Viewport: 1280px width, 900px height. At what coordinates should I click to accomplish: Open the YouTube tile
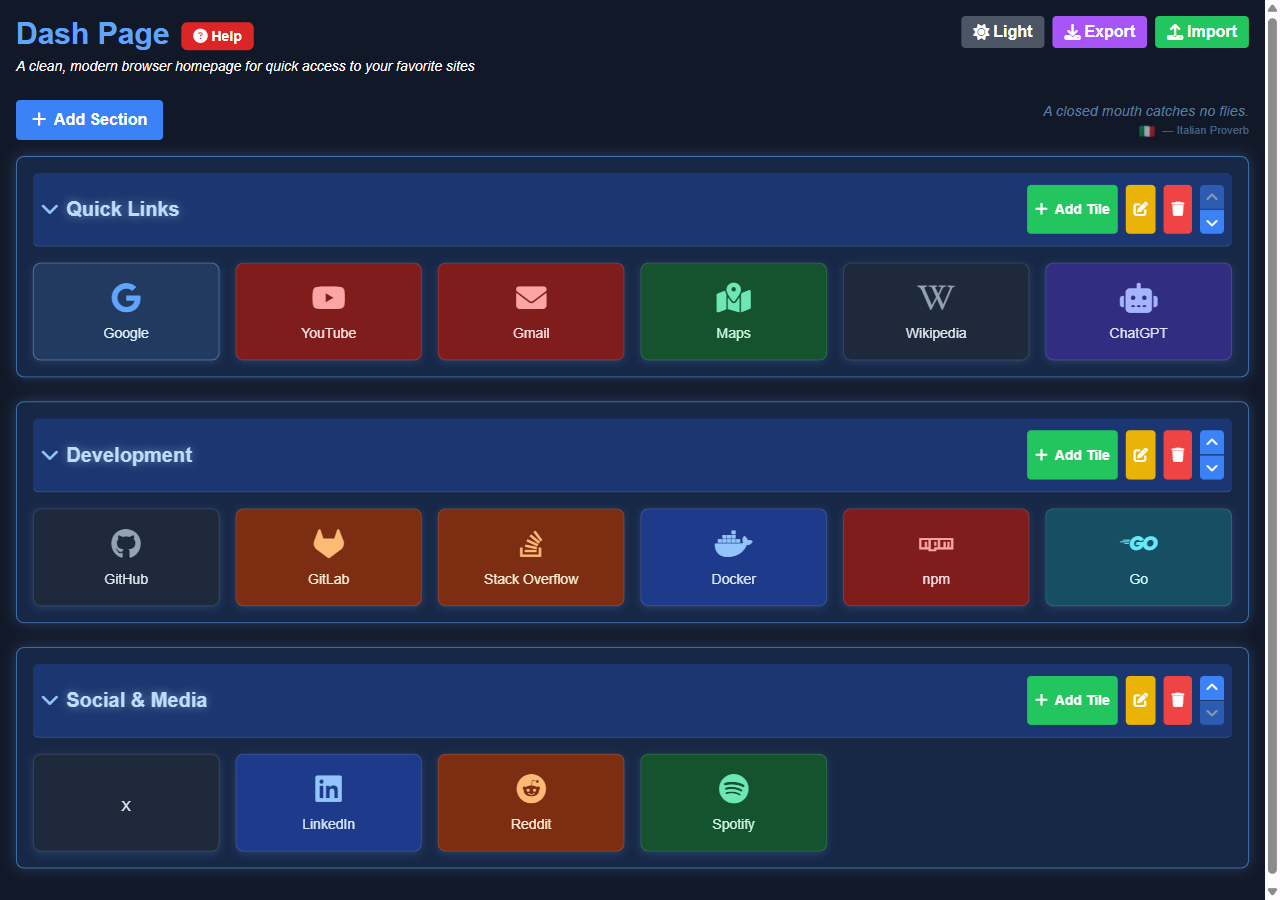coord(328,311)
